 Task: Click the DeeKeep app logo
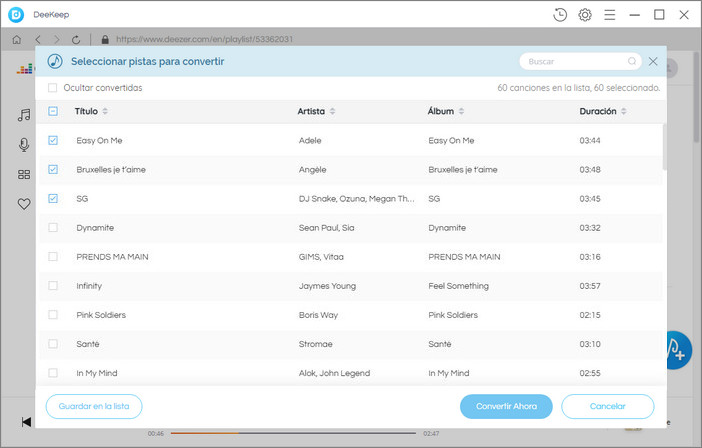click(16, 15)
